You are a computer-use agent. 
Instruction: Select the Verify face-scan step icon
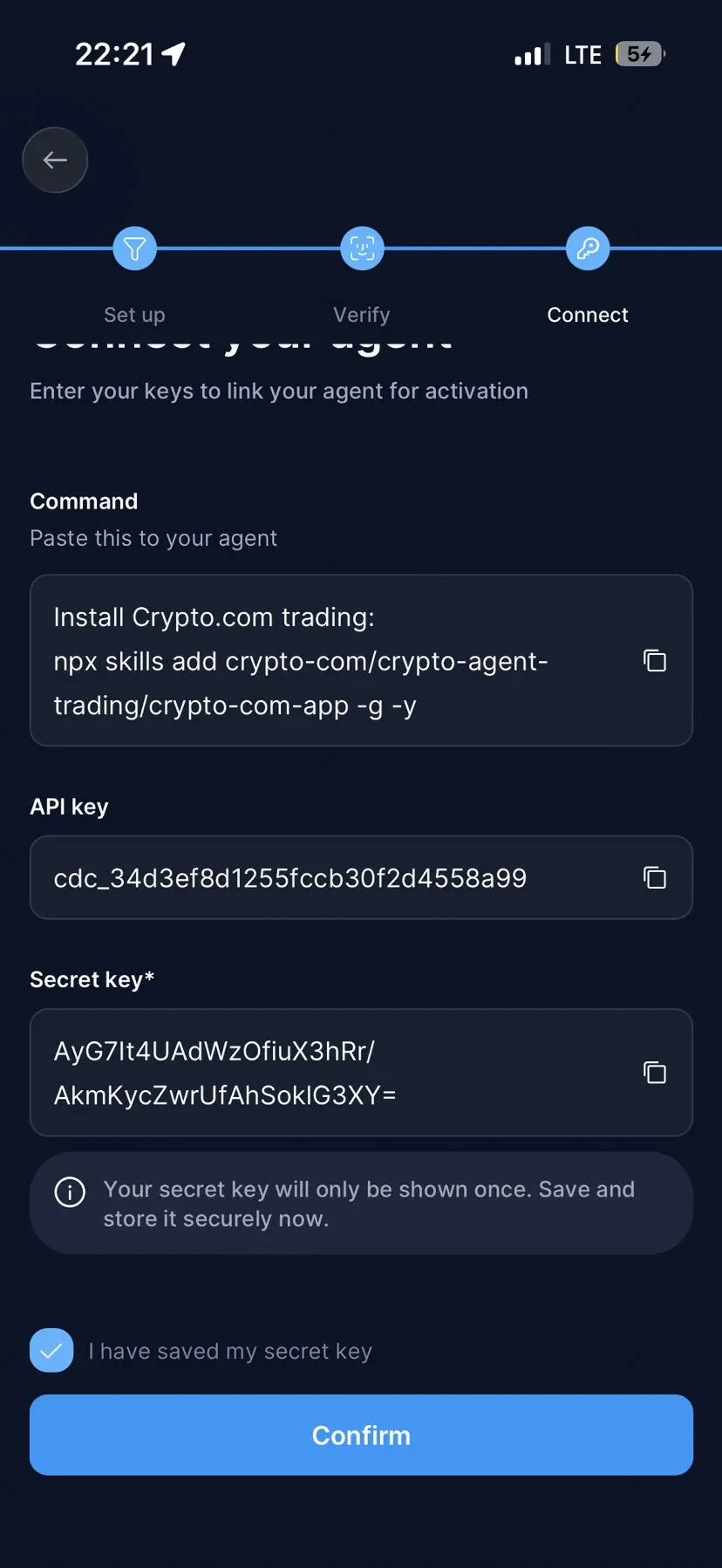coord(362,249)
